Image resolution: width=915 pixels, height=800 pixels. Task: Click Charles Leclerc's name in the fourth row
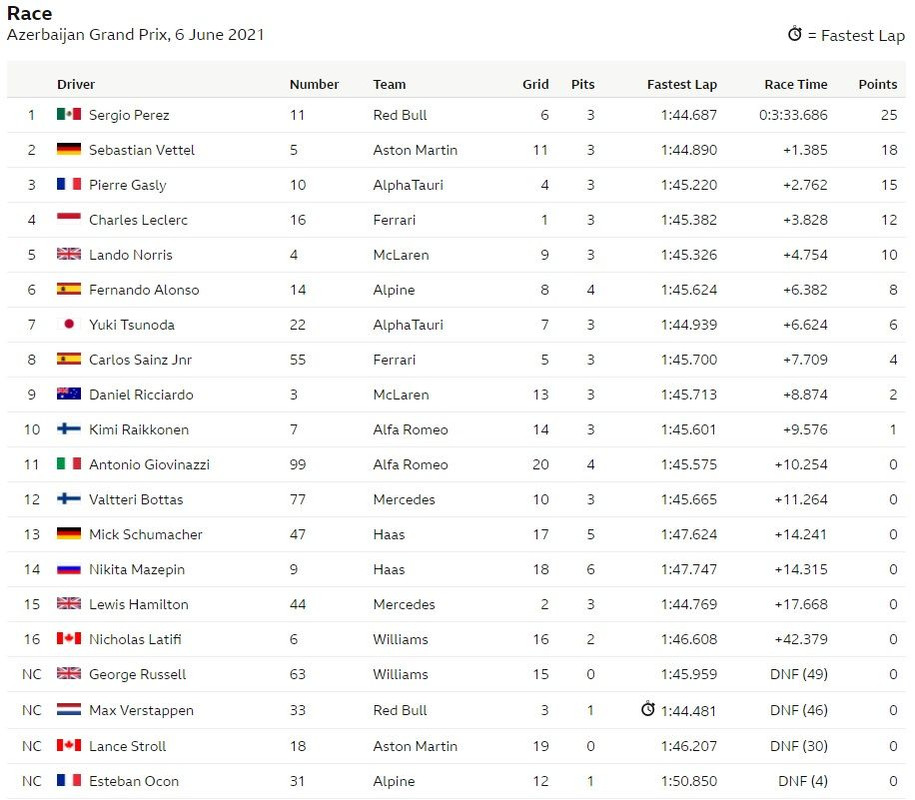click(138, 220)
